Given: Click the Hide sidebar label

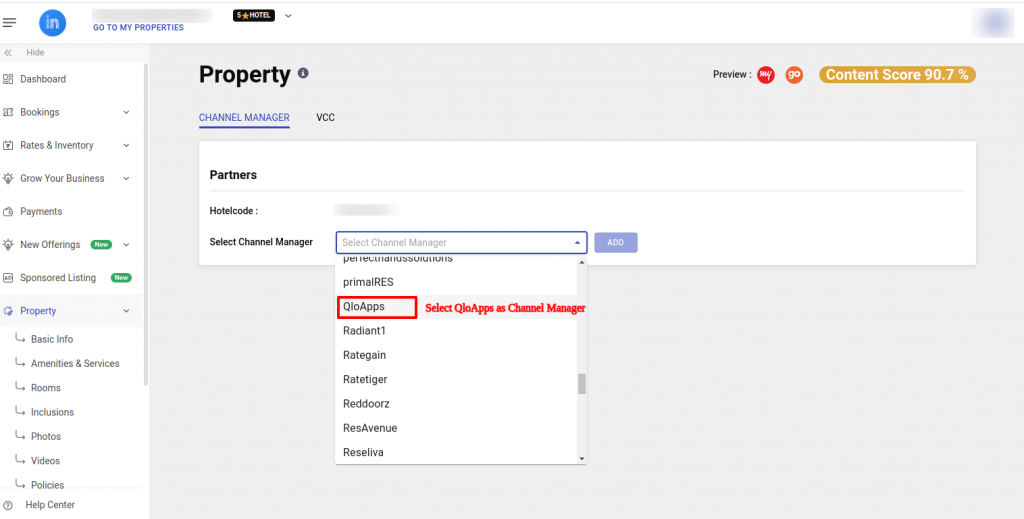Looking at the screenshot, I should (x=35, y=53).
